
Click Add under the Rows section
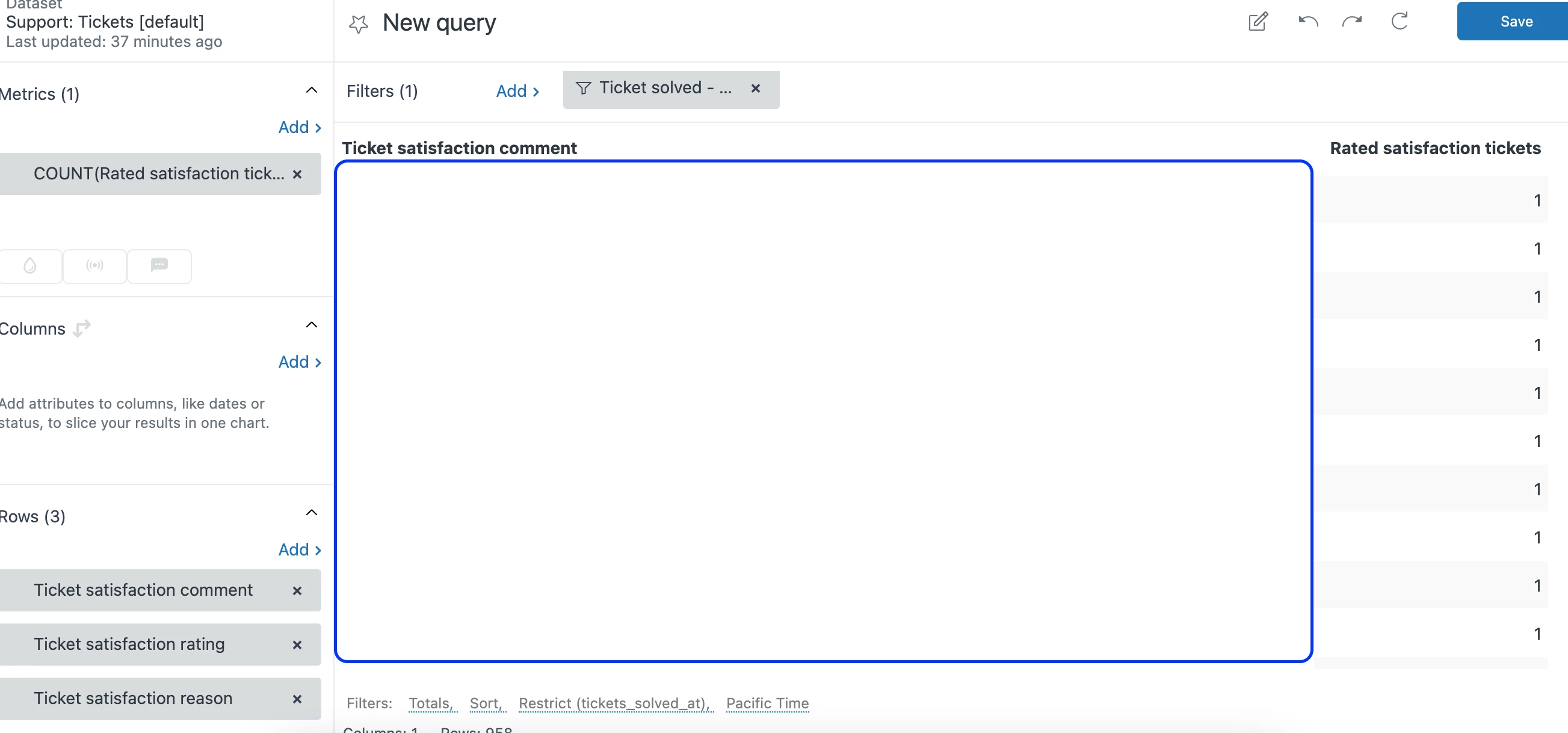coord(300,550)
